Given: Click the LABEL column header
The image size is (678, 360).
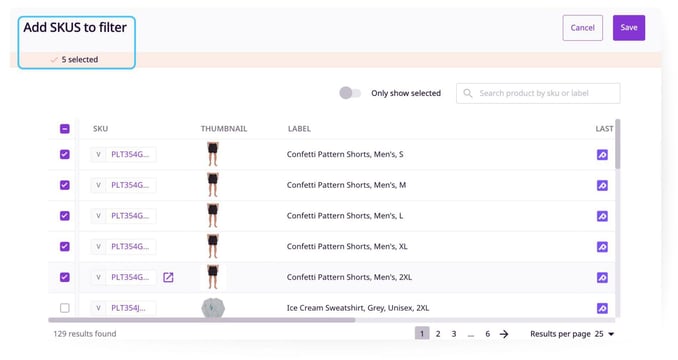Looking at the screenshot, I should pyautogui.click(x=299, y=129).
